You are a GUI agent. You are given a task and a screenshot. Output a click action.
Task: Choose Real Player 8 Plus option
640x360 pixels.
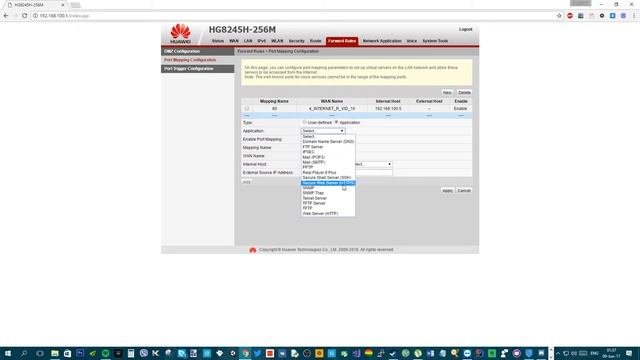click(x=328, y=173)
